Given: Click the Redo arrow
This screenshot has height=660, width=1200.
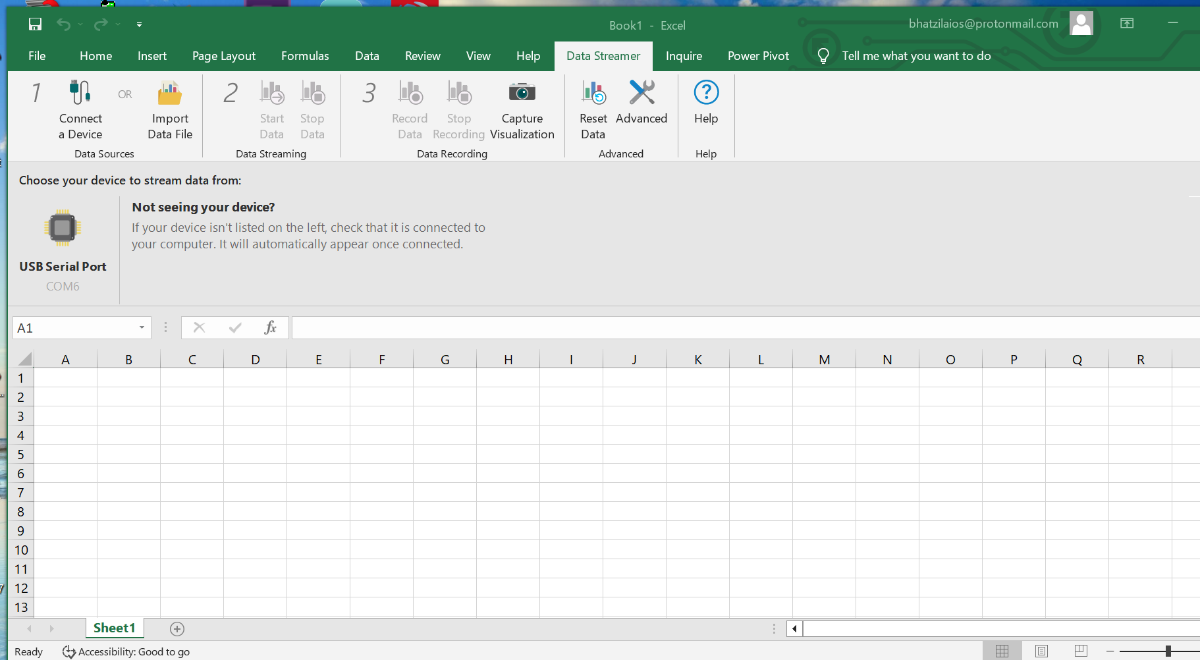Looking at the screenshot, I should coord(100,24).
